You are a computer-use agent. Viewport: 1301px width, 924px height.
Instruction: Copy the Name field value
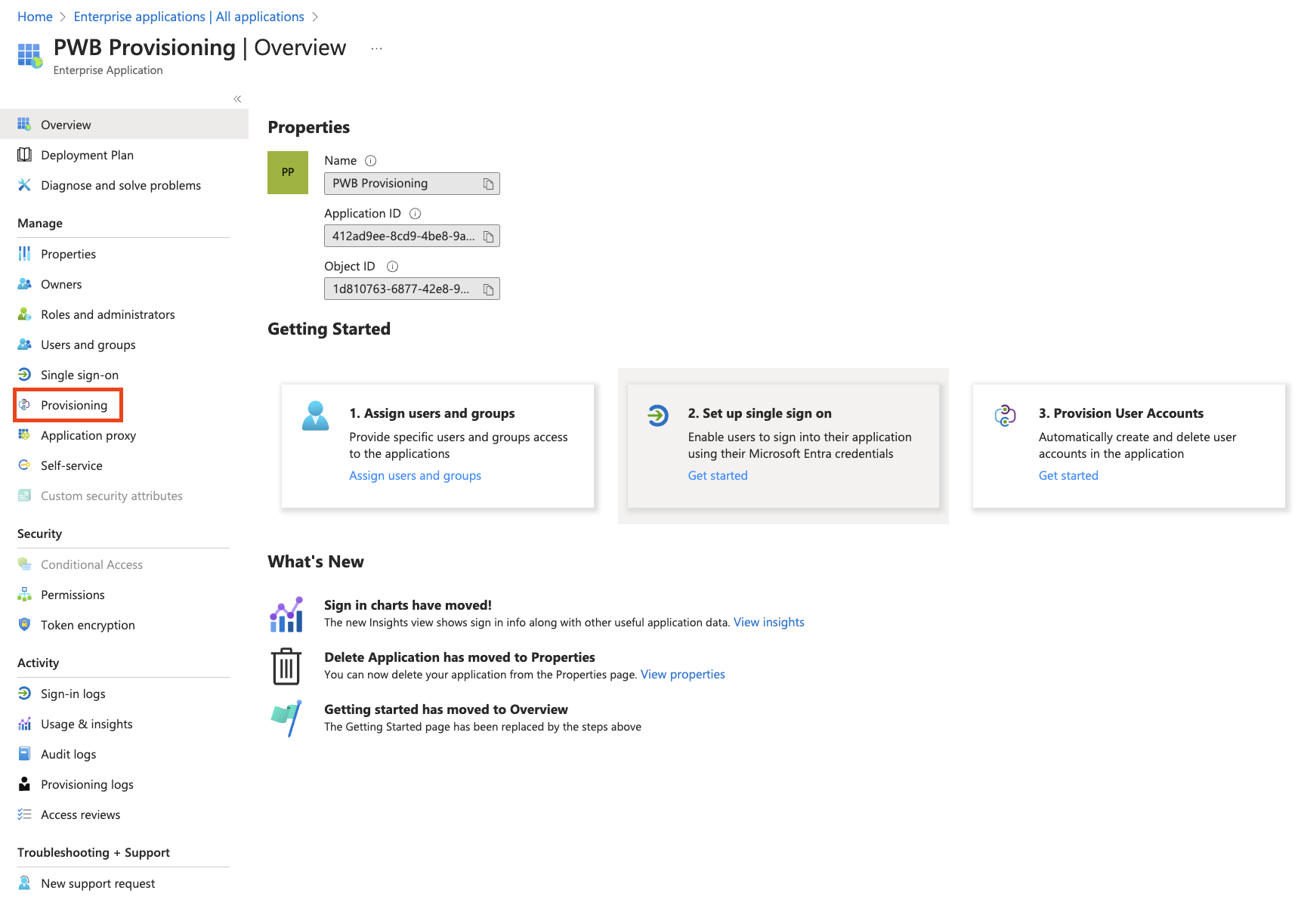tap(488, 184)
